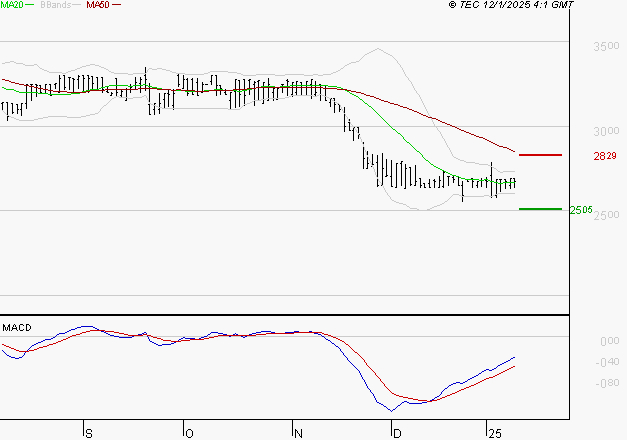Select the 2829 resistance price label
Image resolution: width=627 pixels, height=440 pixels.
pos(604,156)
